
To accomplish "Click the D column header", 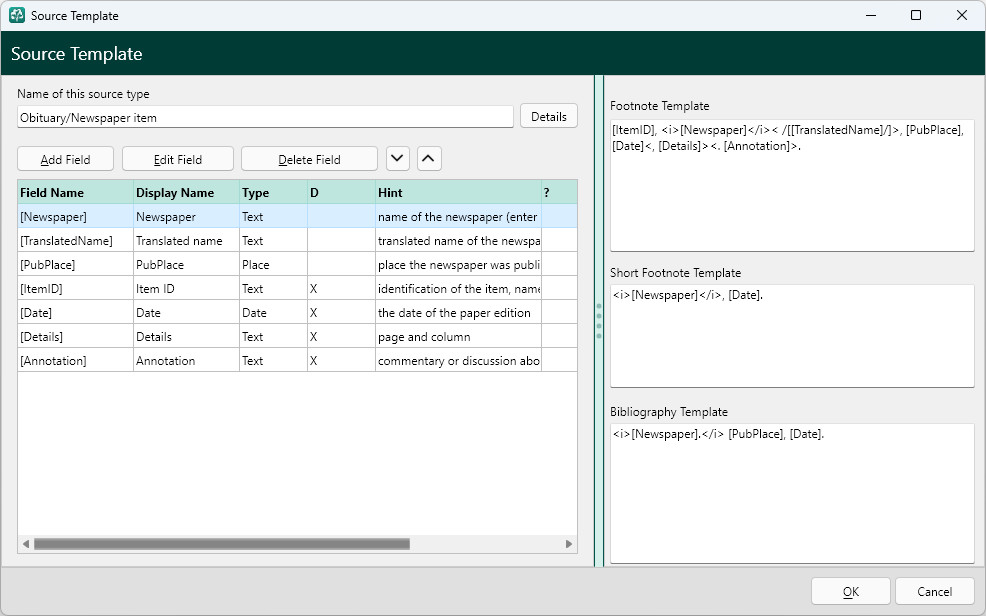I will tap(341, 192).
